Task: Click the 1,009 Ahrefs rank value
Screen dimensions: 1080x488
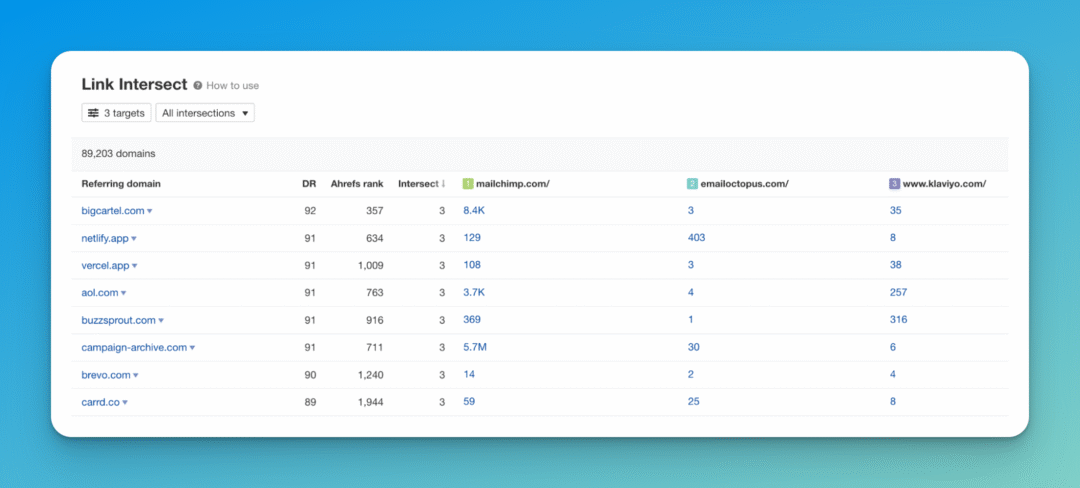Action: point(371,265)
